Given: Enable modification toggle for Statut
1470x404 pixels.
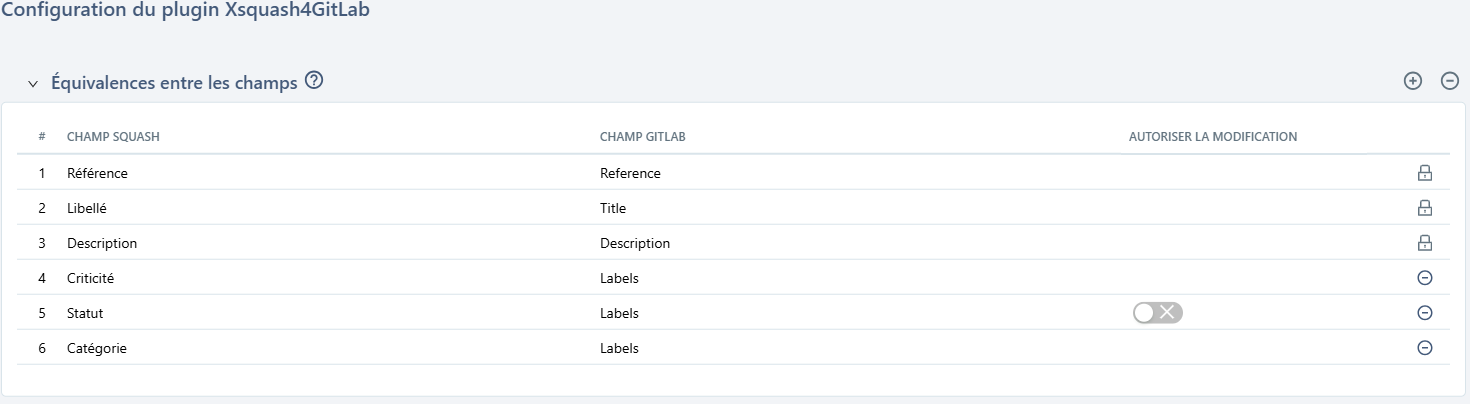Looking at the screenshot, I should (1157, 313).
